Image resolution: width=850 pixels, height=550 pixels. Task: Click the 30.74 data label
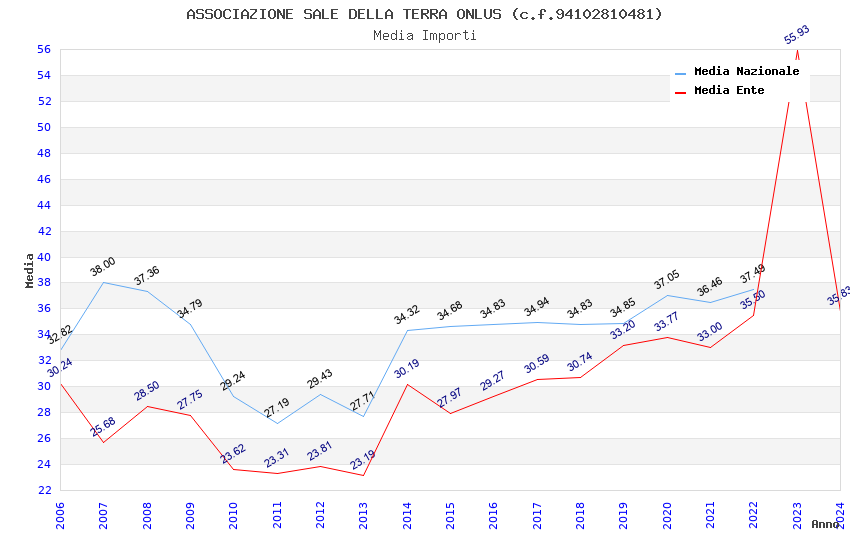[x=579, y=362]
